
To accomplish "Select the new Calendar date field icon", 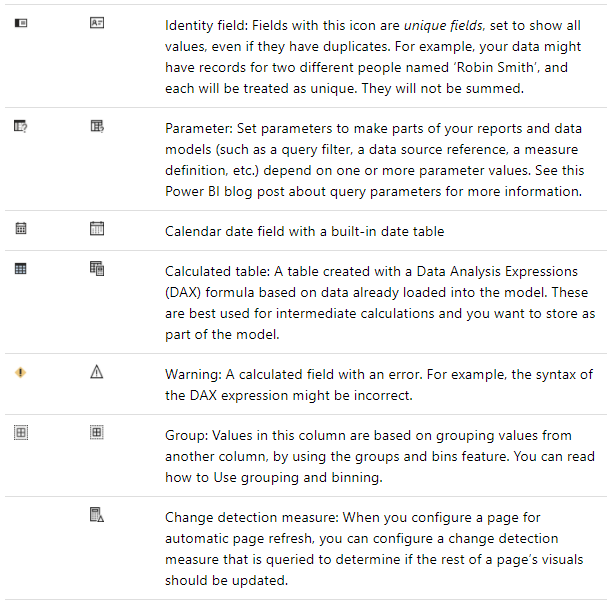I will pyautogui.click(x=97, y=228).
